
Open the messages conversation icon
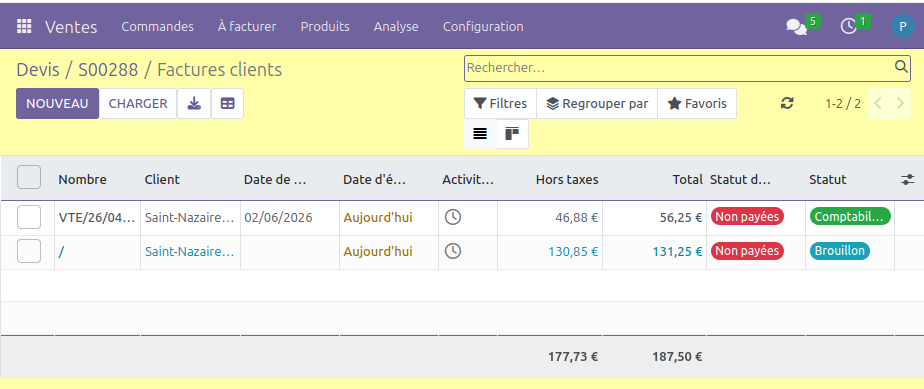pyautogui.click(x=796, y=27)
